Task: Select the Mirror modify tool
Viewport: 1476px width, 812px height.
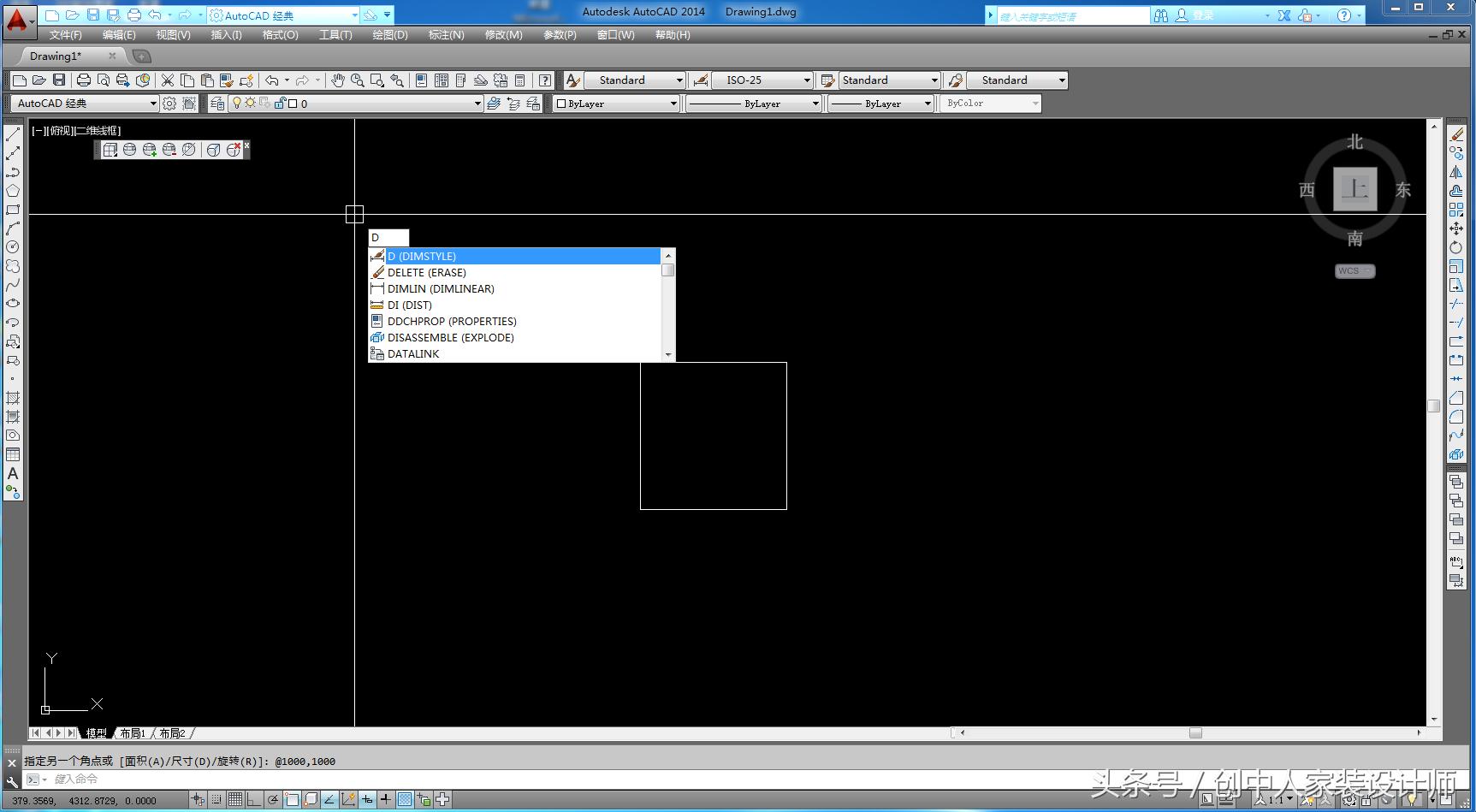Action: (x=1456, y=172)
